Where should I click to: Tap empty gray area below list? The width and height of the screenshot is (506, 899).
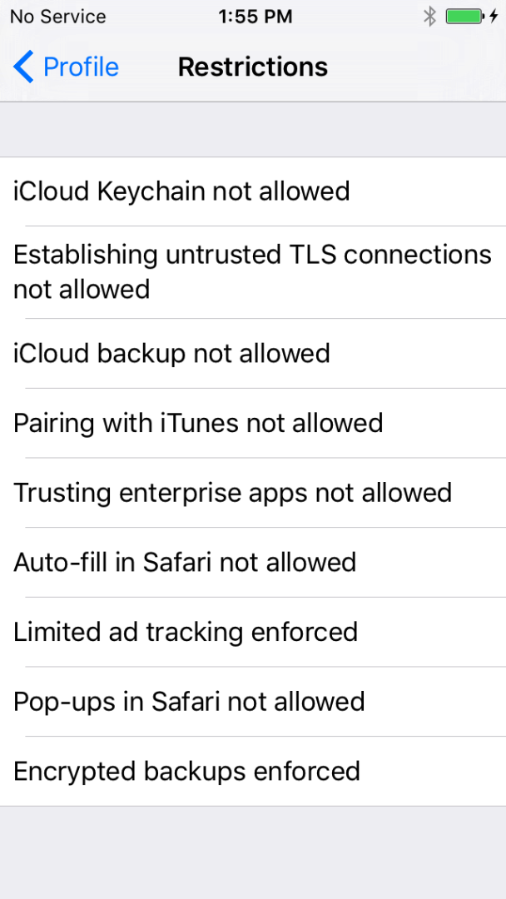tap(253, 853)
